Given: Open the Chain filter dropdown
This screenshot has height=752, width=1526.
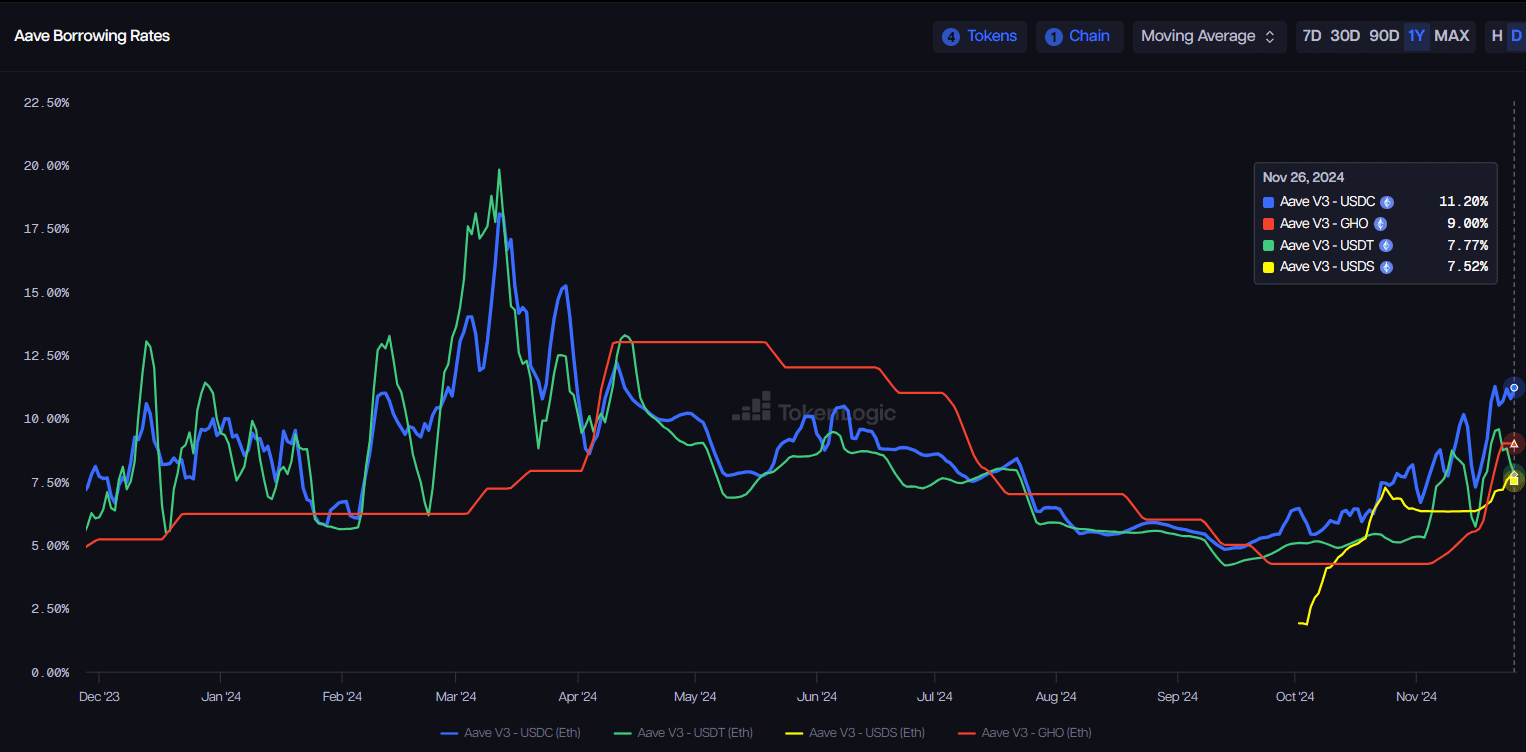Looking at the screenshot, I should click(x=1078, y=36).
